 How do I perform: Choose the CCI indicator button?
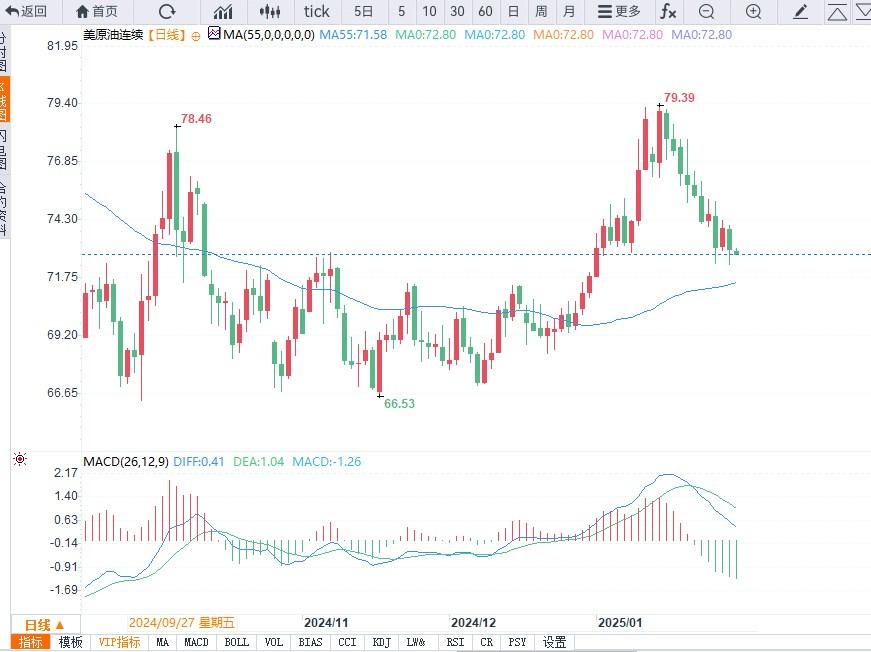coord(347,643)
